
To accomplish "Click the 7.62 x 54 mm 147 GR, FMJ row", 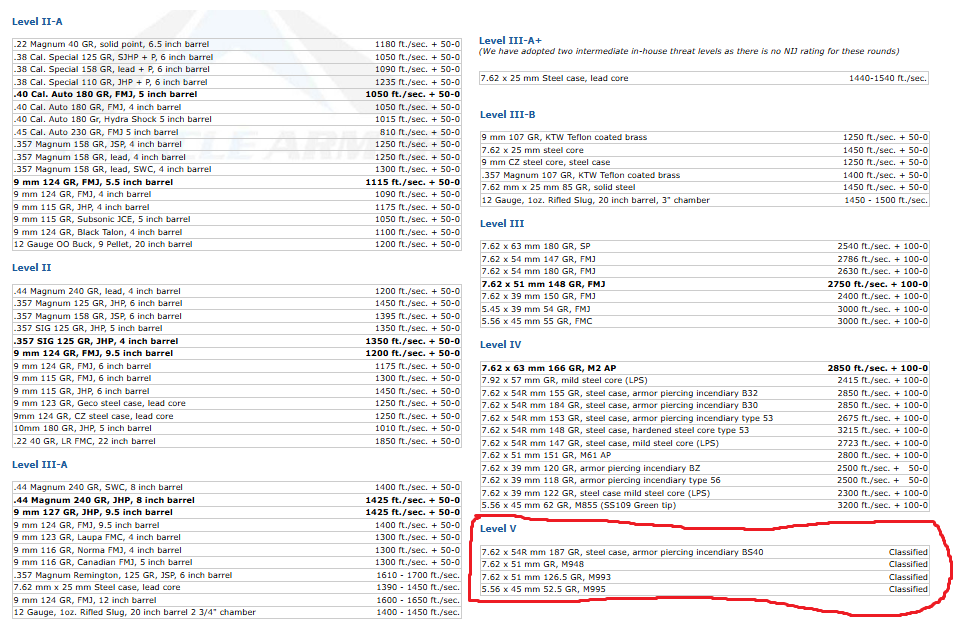I will point(705,259).
